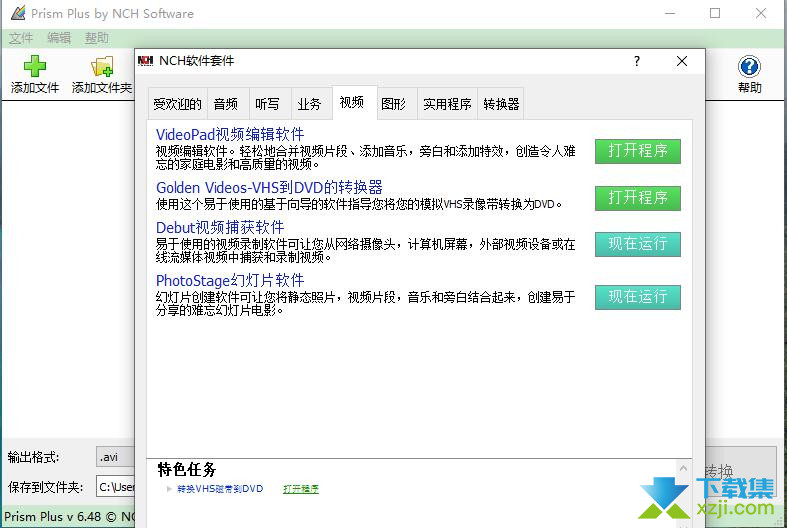Viewport: 787px width, 528px height.
Task: Click the Add Folder icon in the toolbar
Action: [102, 66]
